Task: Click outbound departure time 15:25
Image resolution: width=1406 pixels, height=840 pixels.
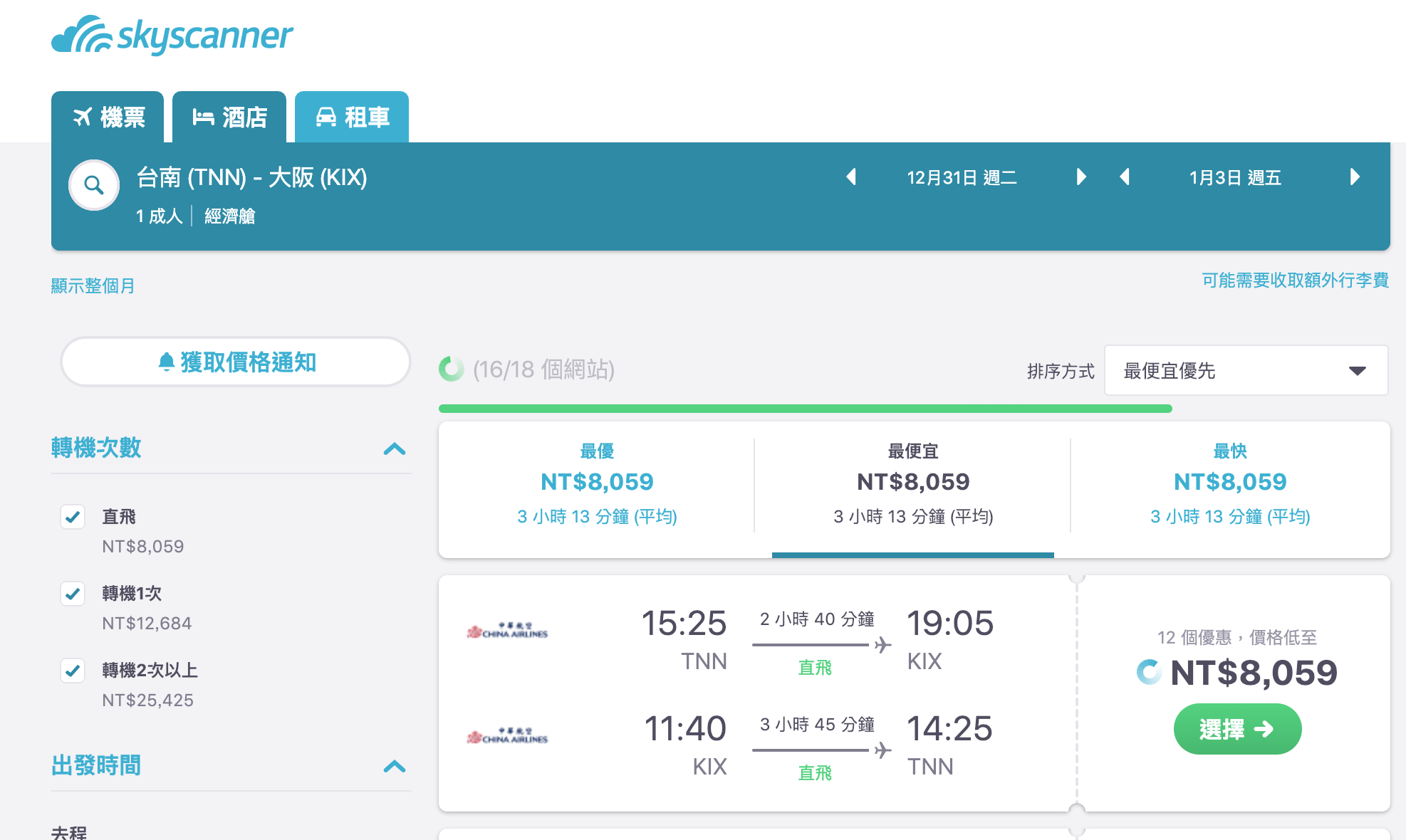Action: coord(684,624)
